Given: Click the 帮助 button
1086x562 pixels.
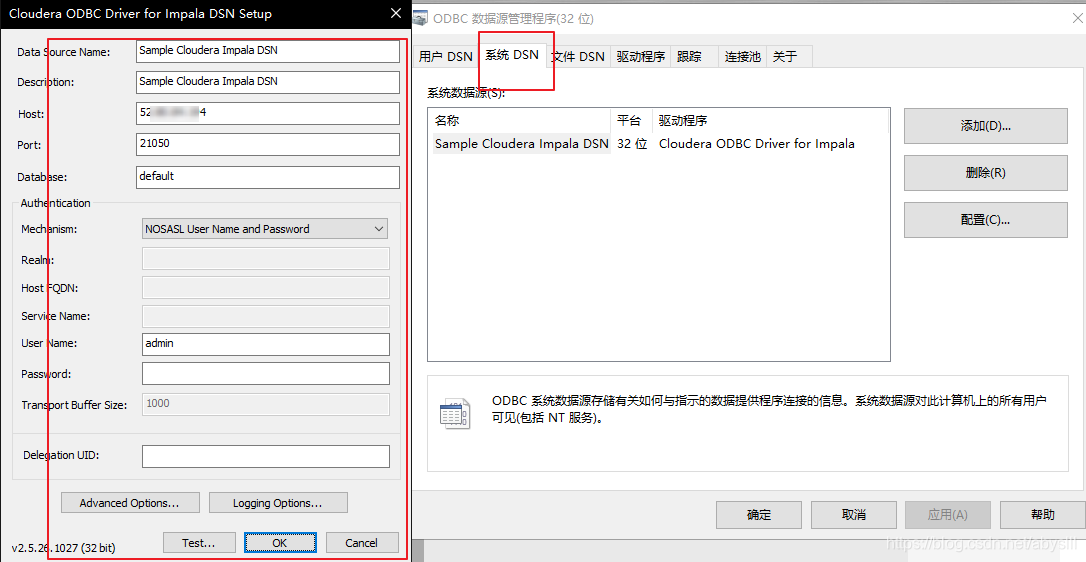Looking at the screenshot, I should click(1043, 515).
